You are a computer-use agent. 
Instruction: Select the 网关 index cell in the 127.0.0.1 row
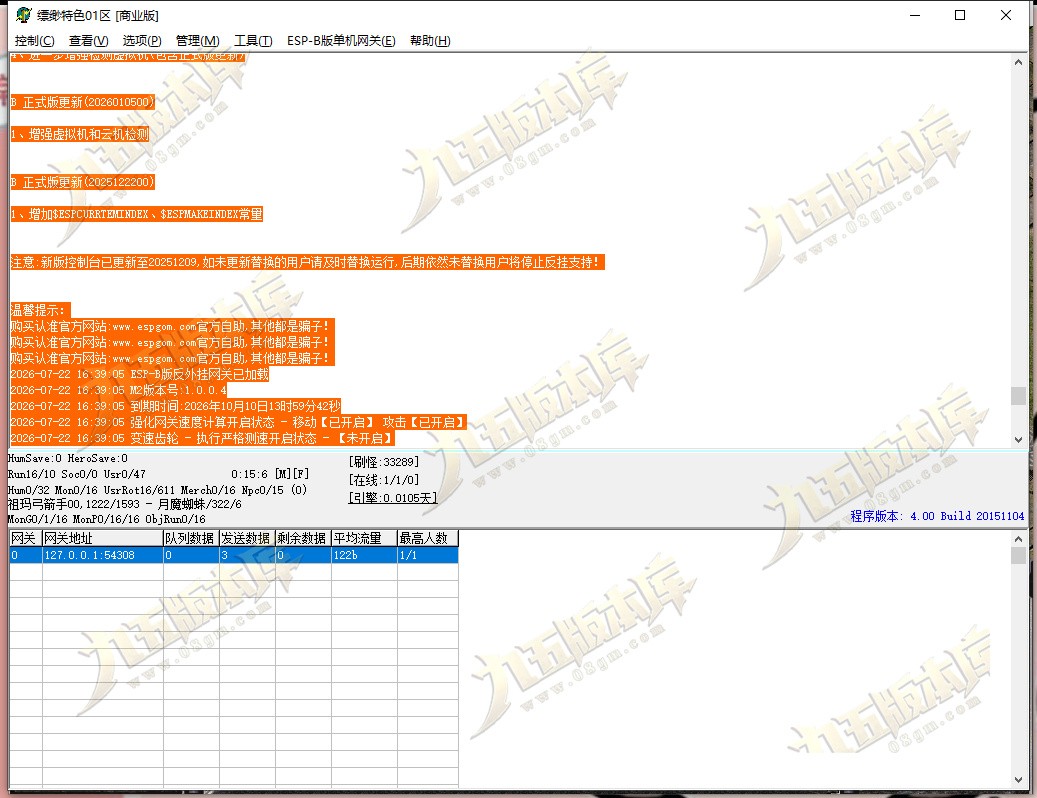tap(26, 555)
